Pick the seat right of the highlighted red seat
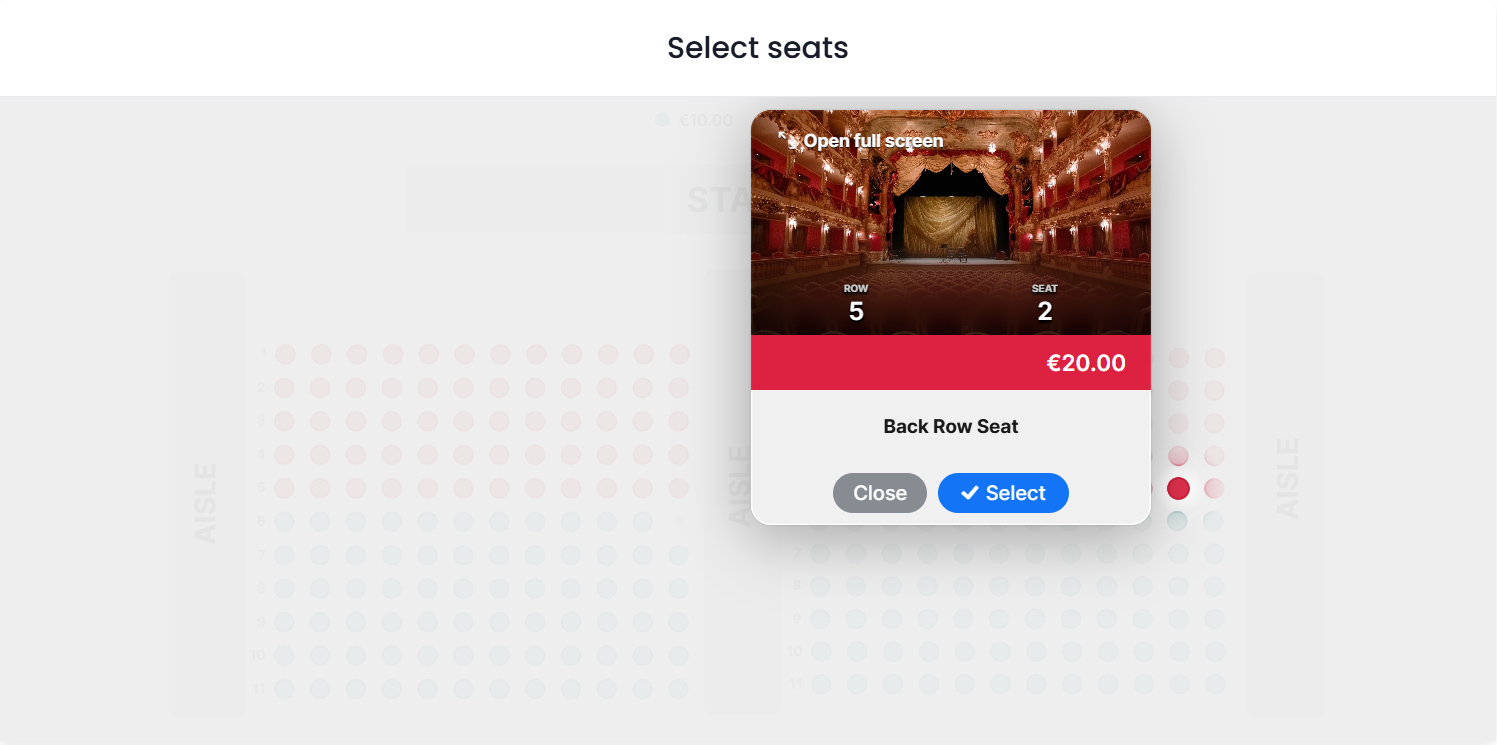 (x=1214, y=488)
